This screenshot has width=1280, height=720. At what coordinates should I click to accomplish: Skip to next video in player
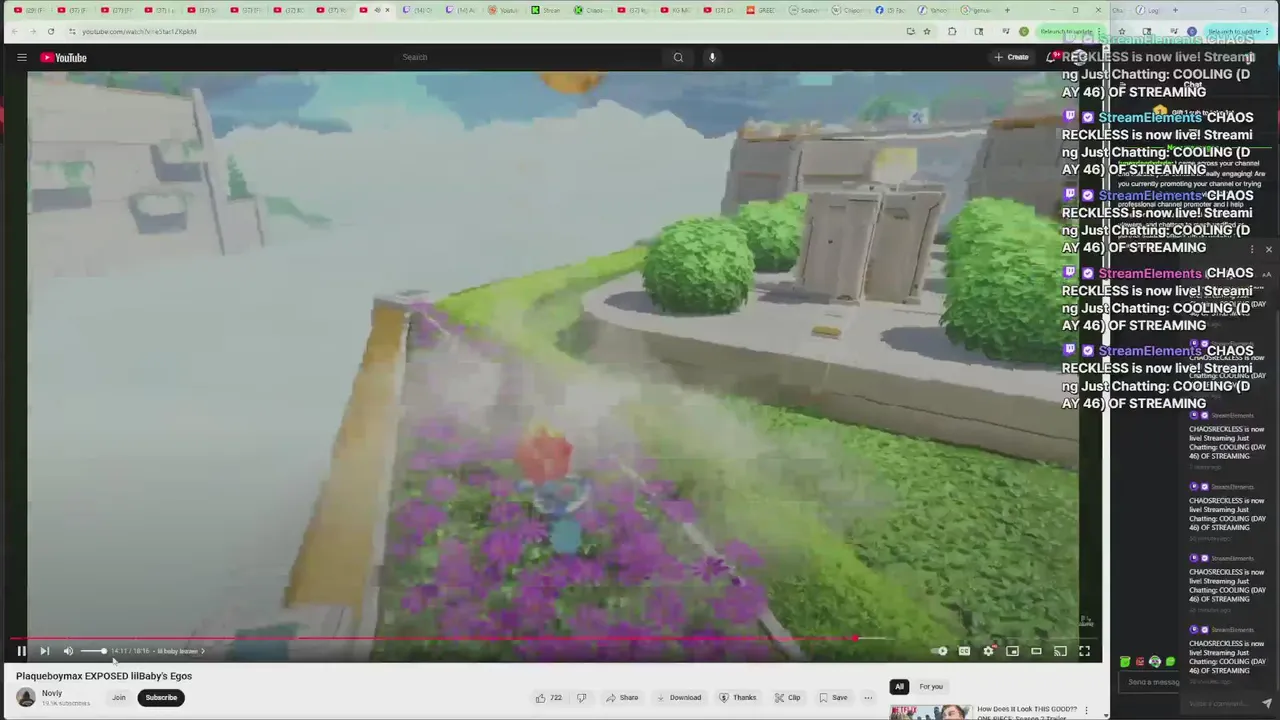(x=44, y=651)
